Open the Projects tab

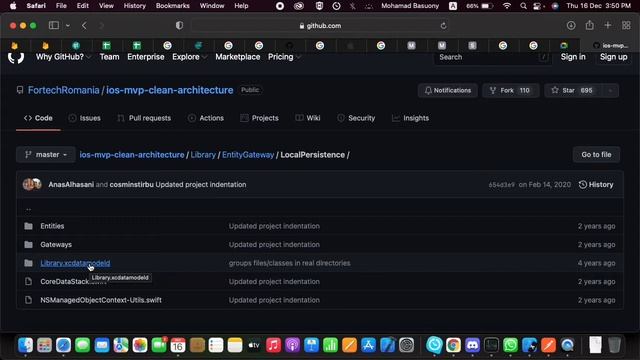259,118
